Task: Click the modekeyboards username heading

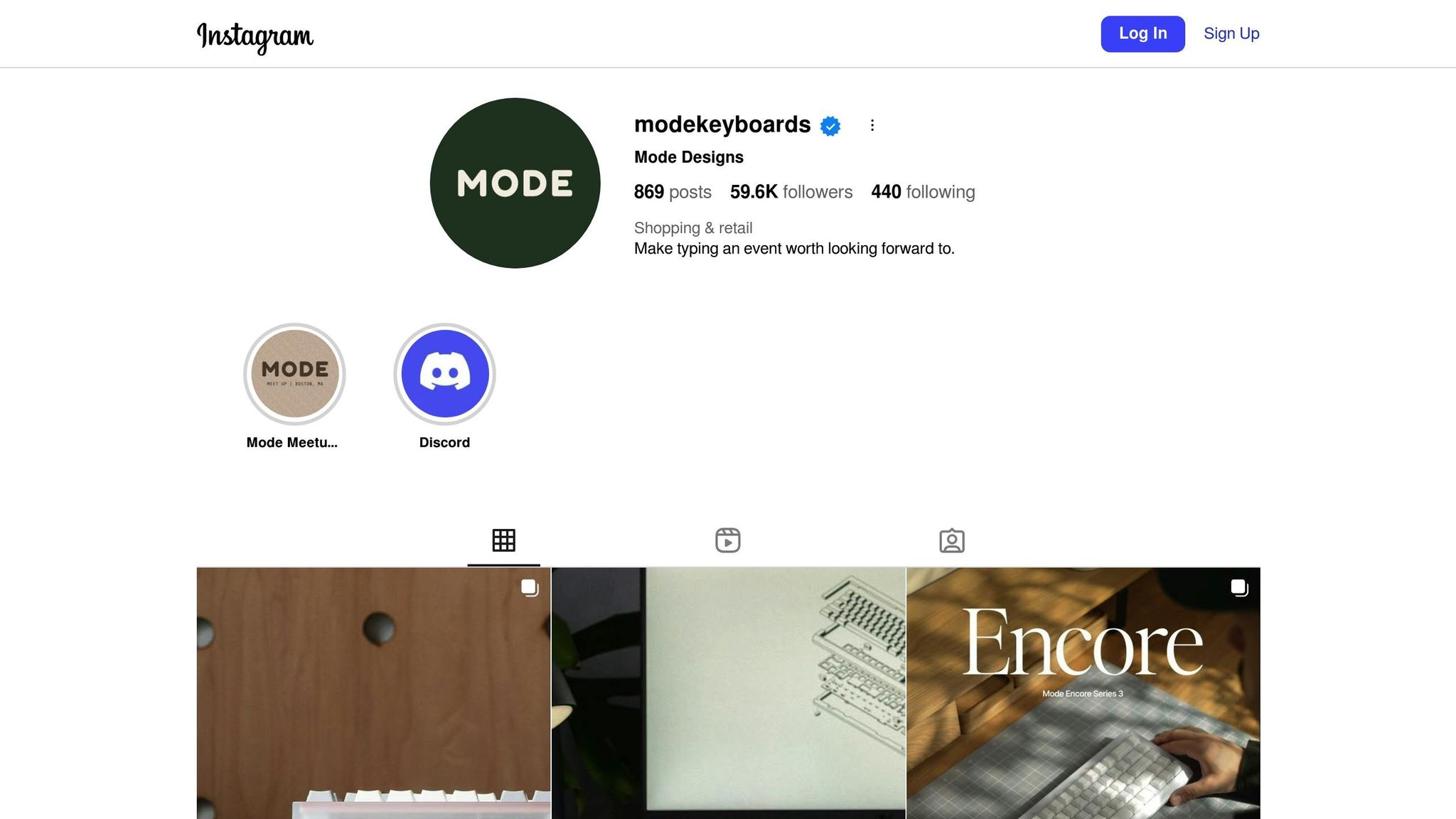Action: [722, 124]
